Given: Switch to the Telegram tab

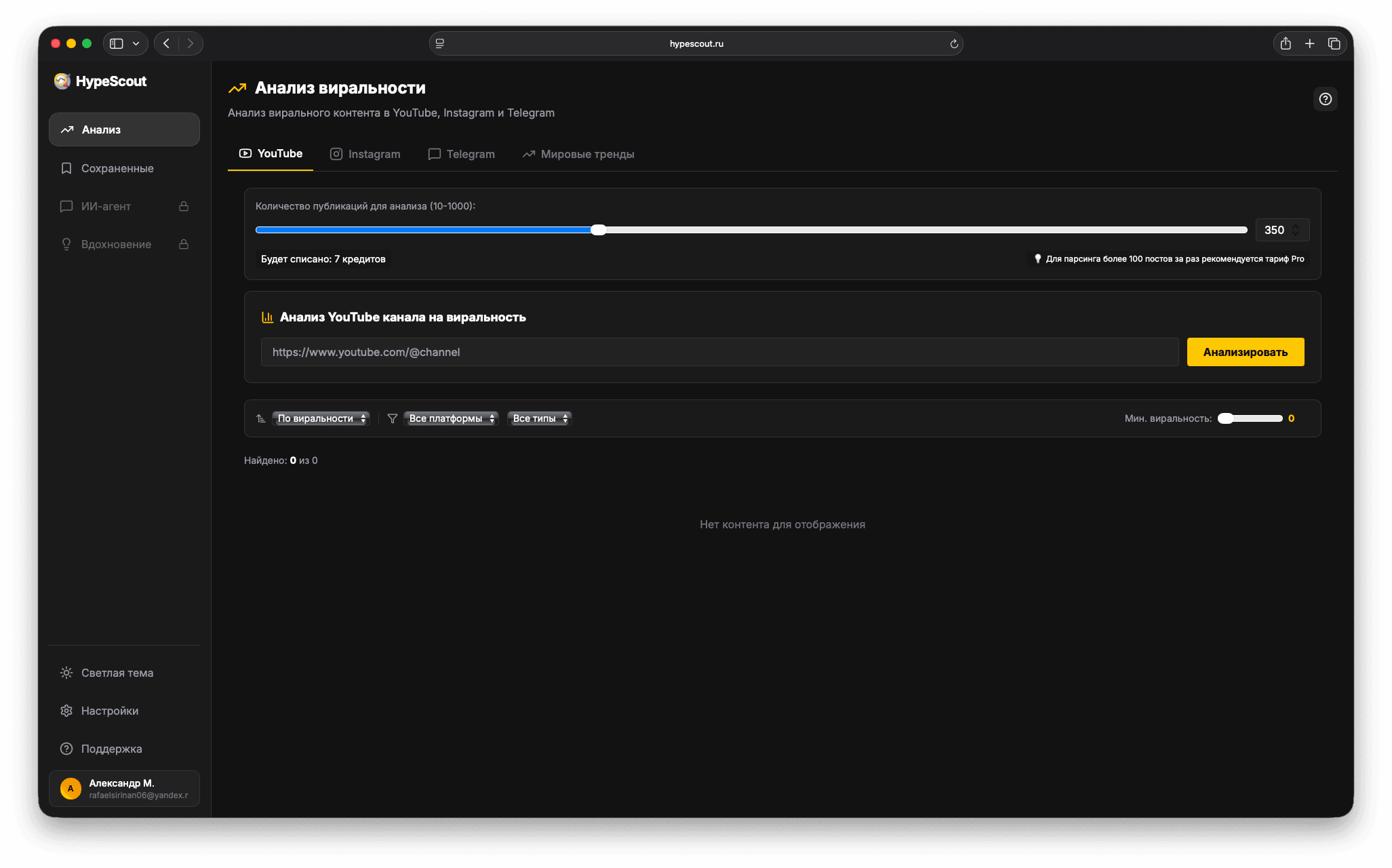Looking at the screenshot, I should 462,154.
